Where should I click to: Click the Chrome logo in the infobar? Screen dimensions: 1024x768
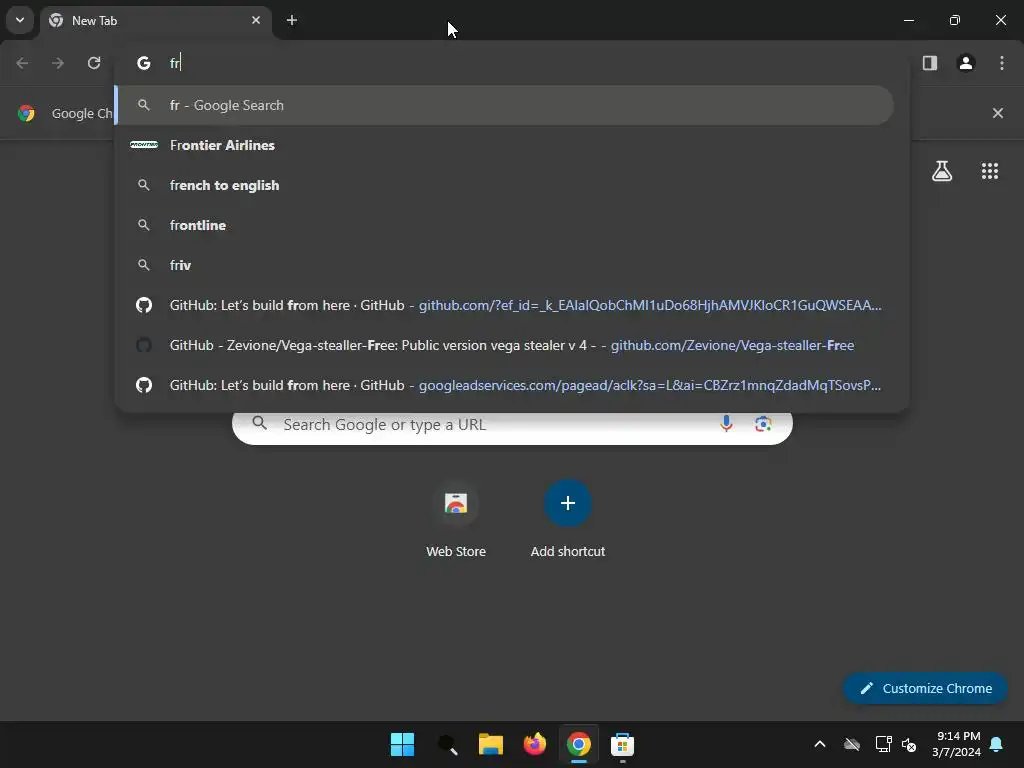(x=26, y=113)
